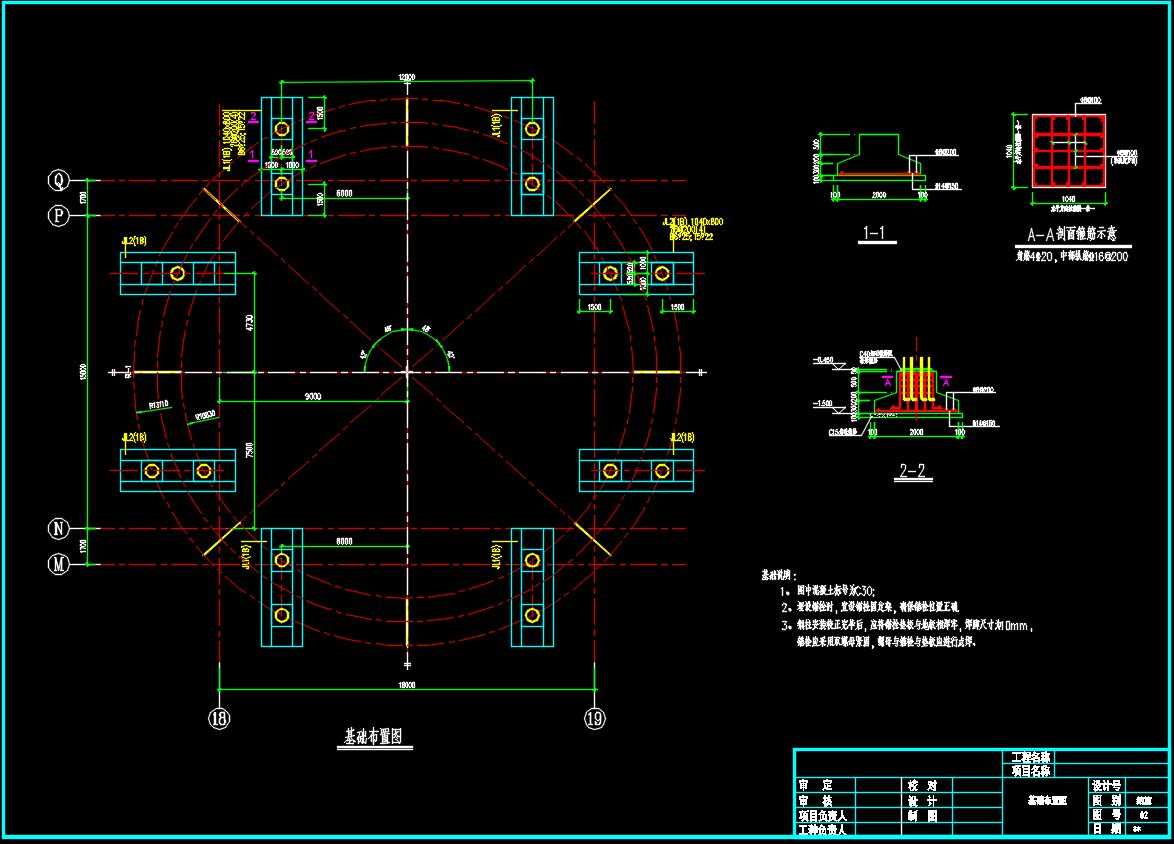
Task: Click the 2-2 section label
Action: pos(912,470)
